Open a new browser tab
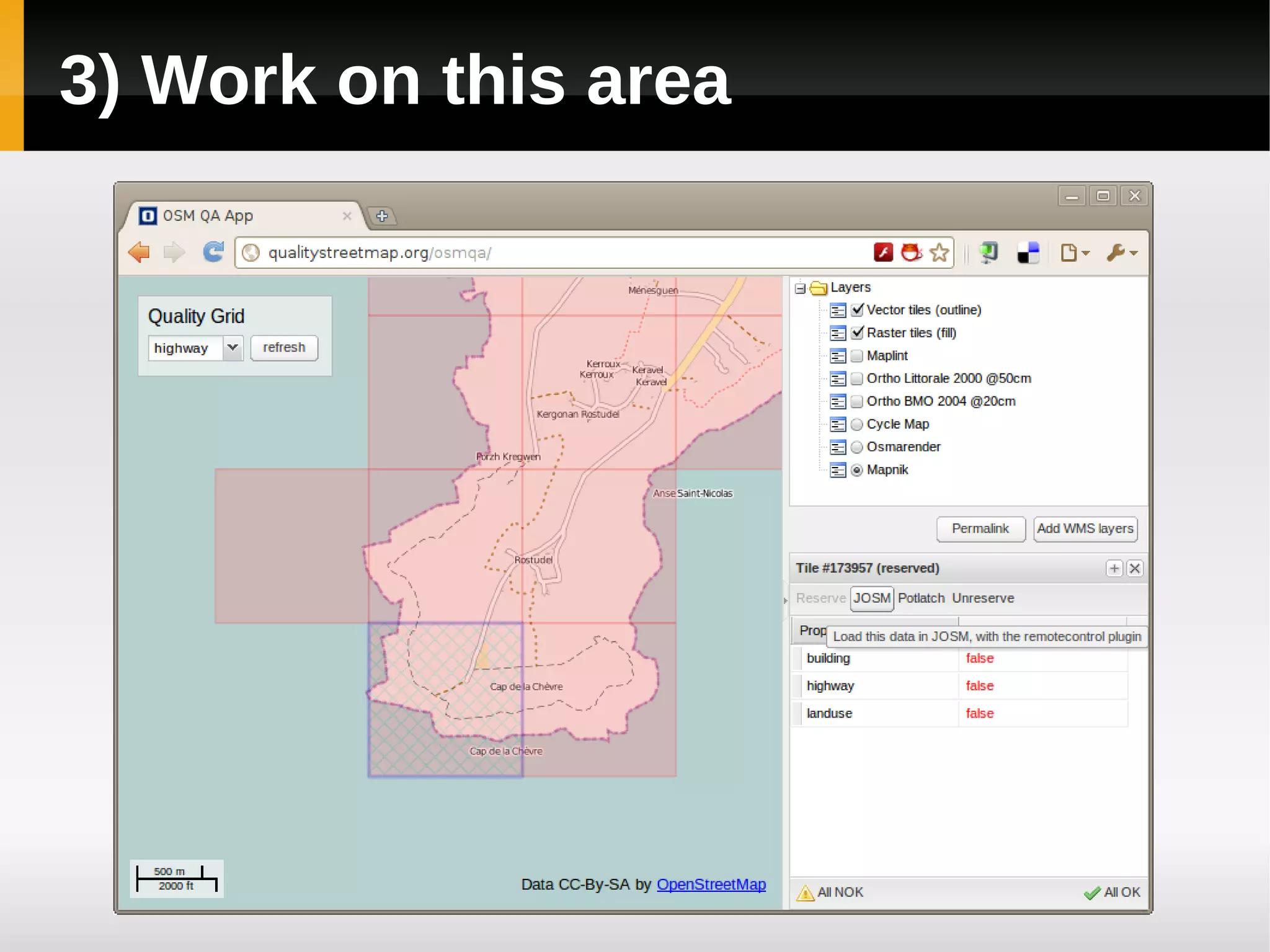Image resolution: width=1270 pixels, height=952 pixels. (x=382, y=216)
